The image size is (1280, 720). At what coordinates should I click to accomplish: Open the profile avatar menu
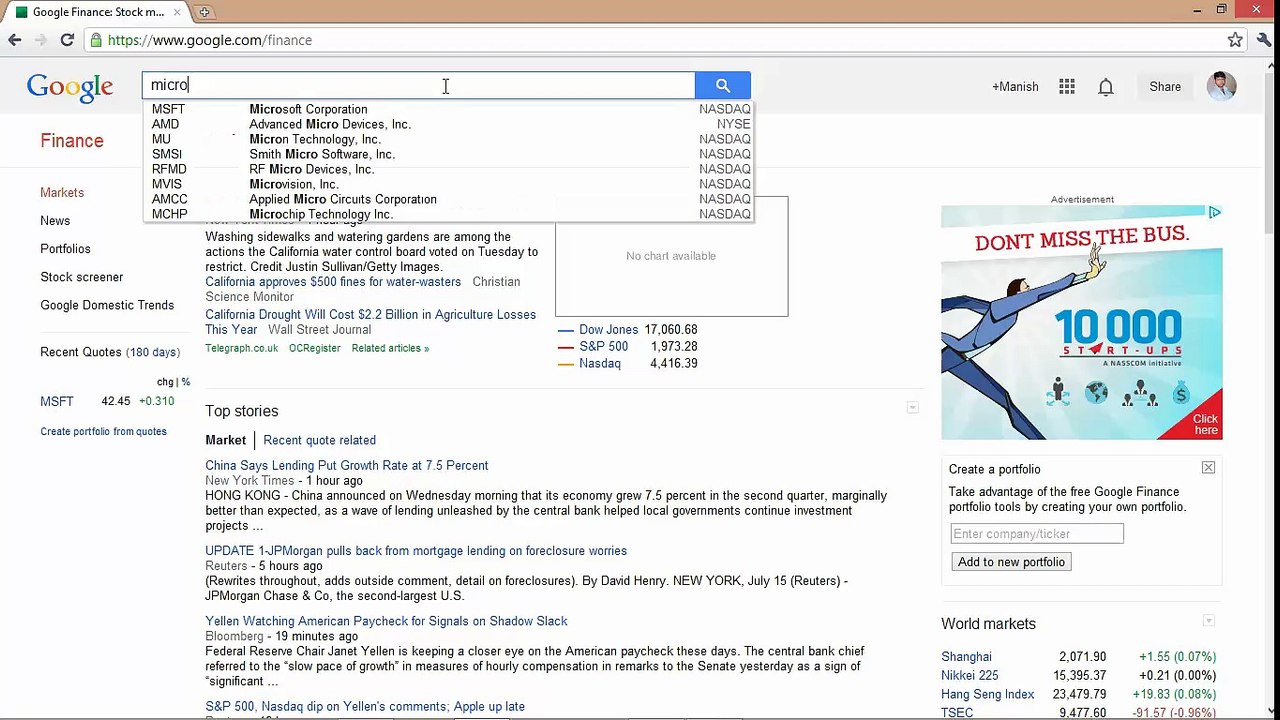pyautogui.click(x=1221, y=86)
